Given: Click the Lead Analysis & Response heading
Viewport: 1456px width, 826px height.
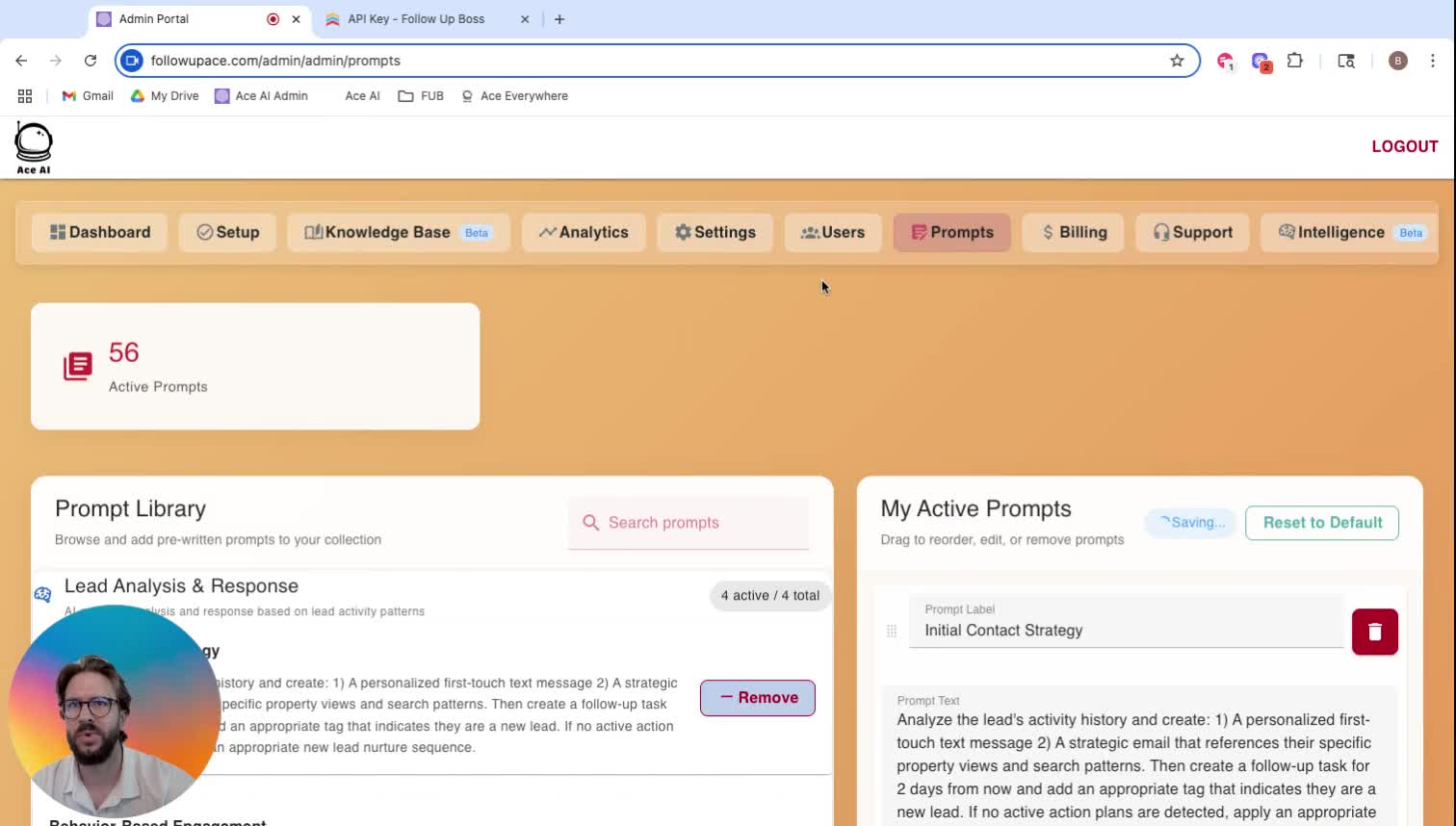Looking at the screenshot, I should point(181,586).
